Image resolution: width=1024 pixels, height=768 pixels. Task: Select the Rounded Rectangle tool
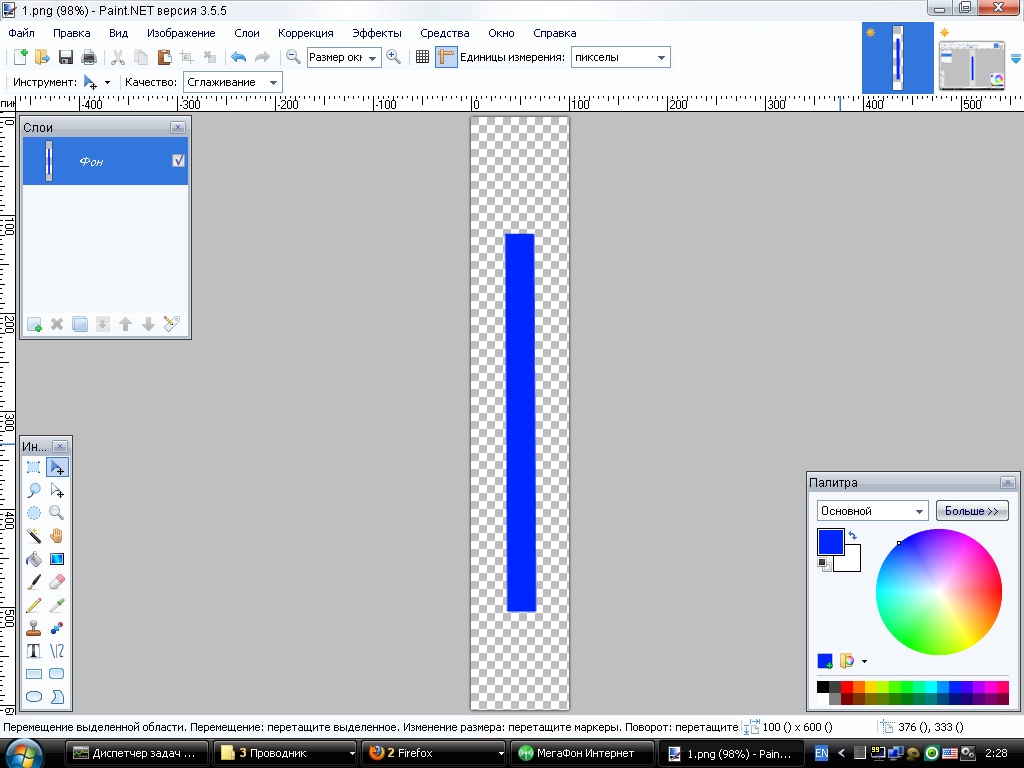point(57,673)
